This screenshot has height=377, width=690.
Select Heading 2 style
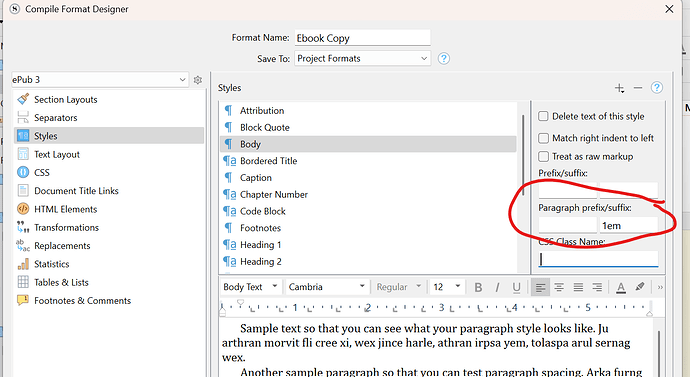pos(368,261)
